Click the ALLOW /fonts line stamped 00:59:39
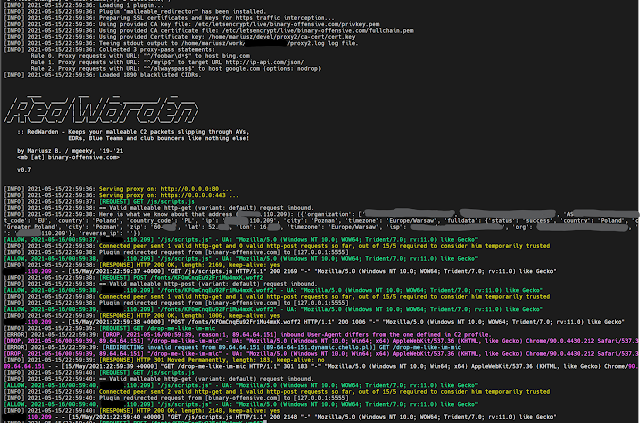 coord(273,309)
